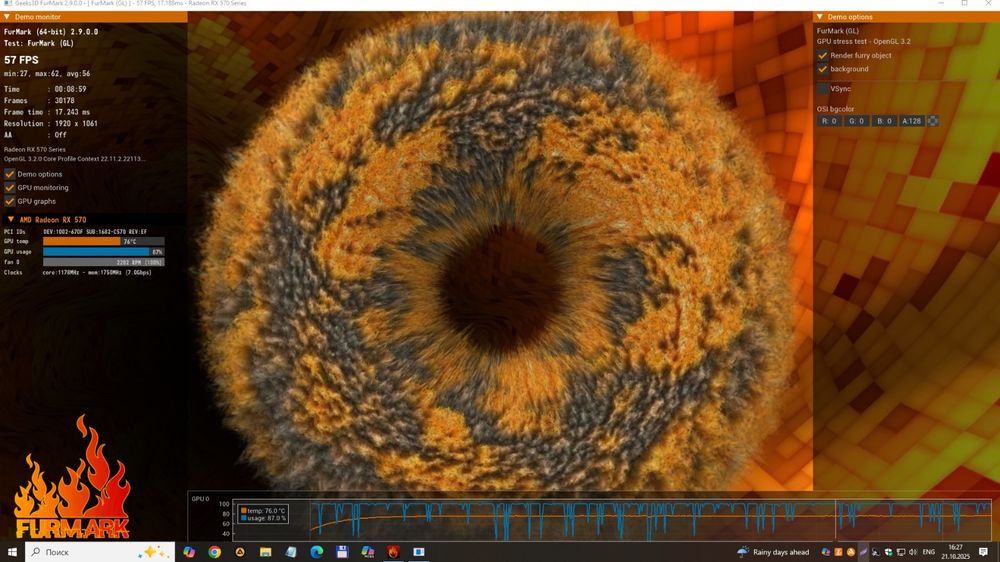Open Microsoft 365 taskbar icon
This screenshot has height=562, width=1000.
point(367,552)
